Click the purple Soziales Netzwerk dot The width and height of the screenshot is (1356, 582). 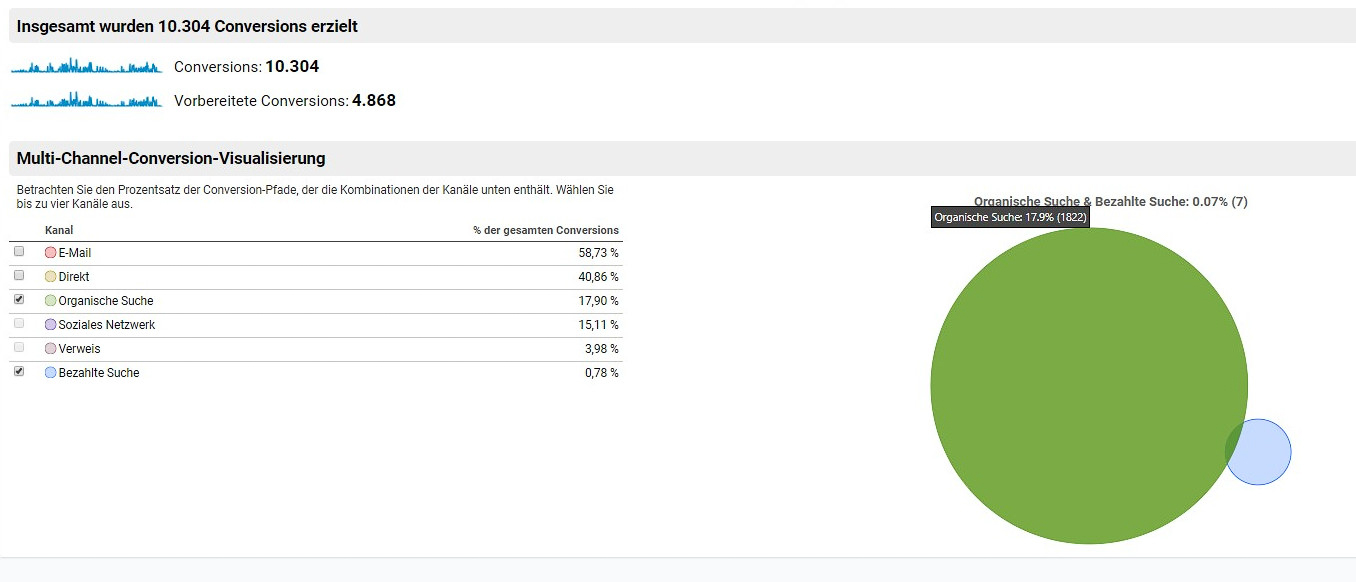(51, 325)
